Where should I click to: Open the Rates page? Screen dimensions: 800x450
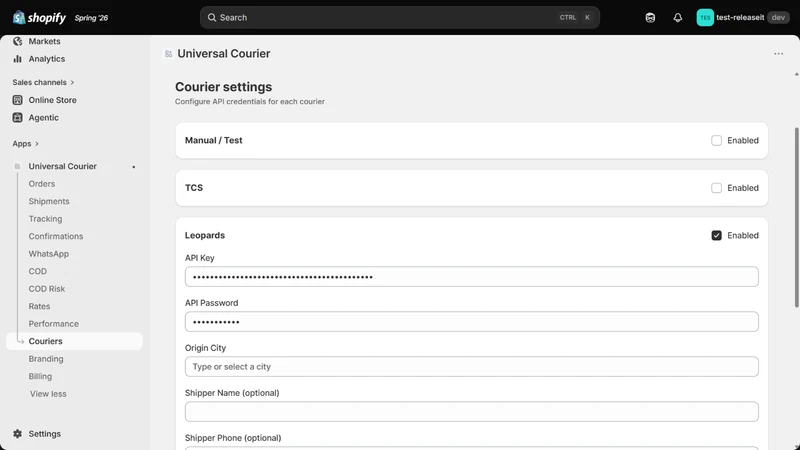(39, 306)
